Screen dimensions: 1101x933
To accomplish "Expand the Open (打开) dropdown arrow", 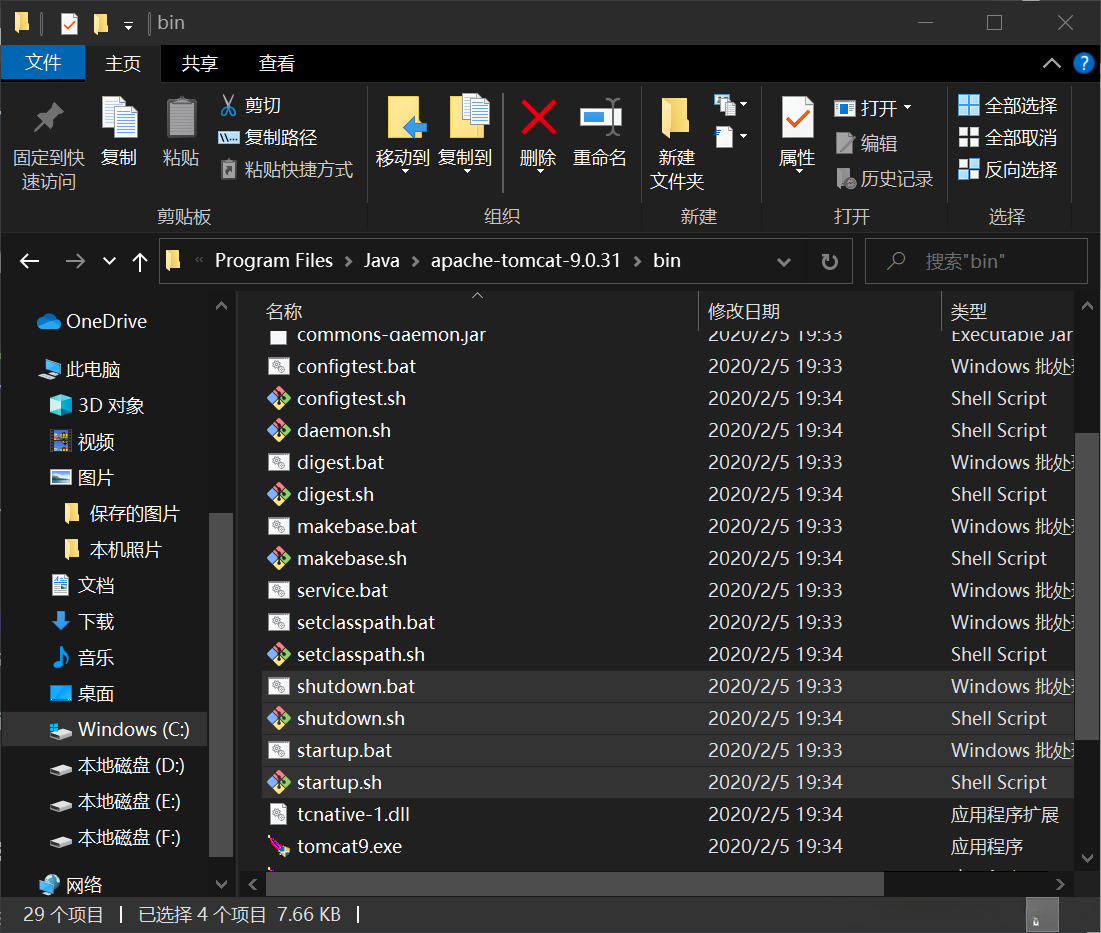I will point(907,107).
